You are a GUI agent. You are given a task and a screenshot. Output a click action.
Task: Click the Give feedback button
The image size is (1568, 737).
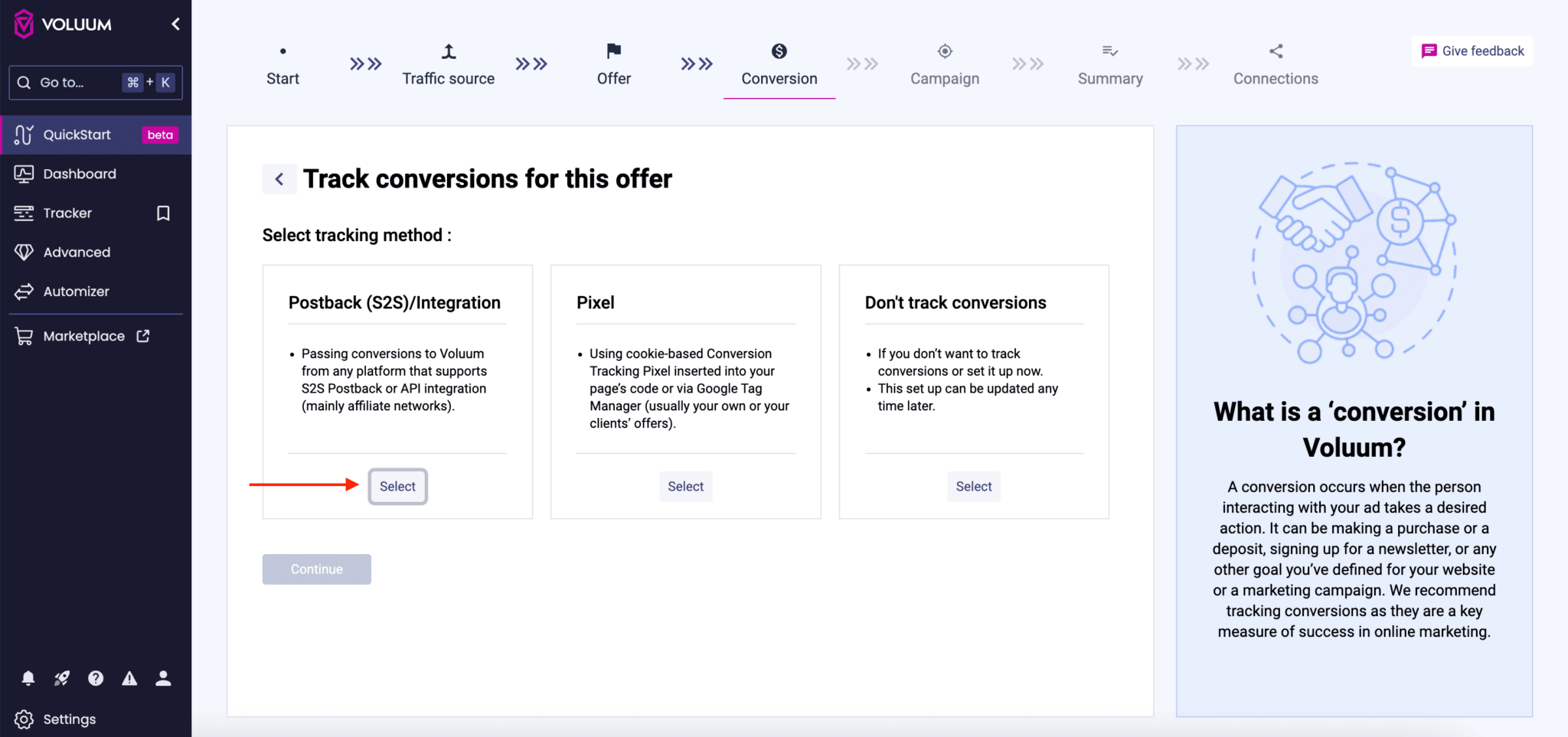coord(1472,51)
